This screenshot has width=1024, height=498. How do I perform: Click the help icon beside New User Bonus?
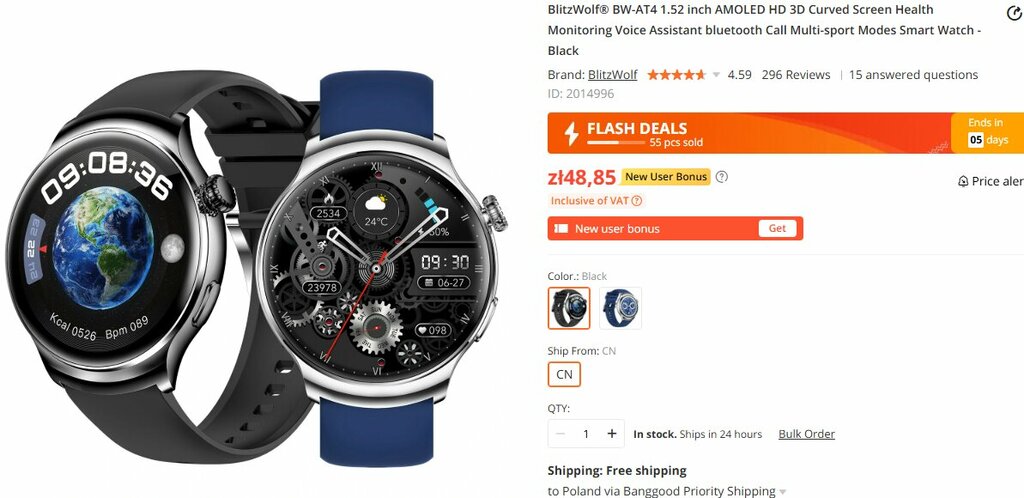click(722, 177)
